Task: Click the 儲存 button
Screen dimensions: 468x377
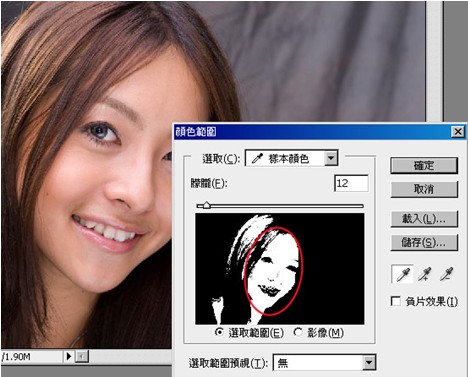Action: (x=424, y=243)
